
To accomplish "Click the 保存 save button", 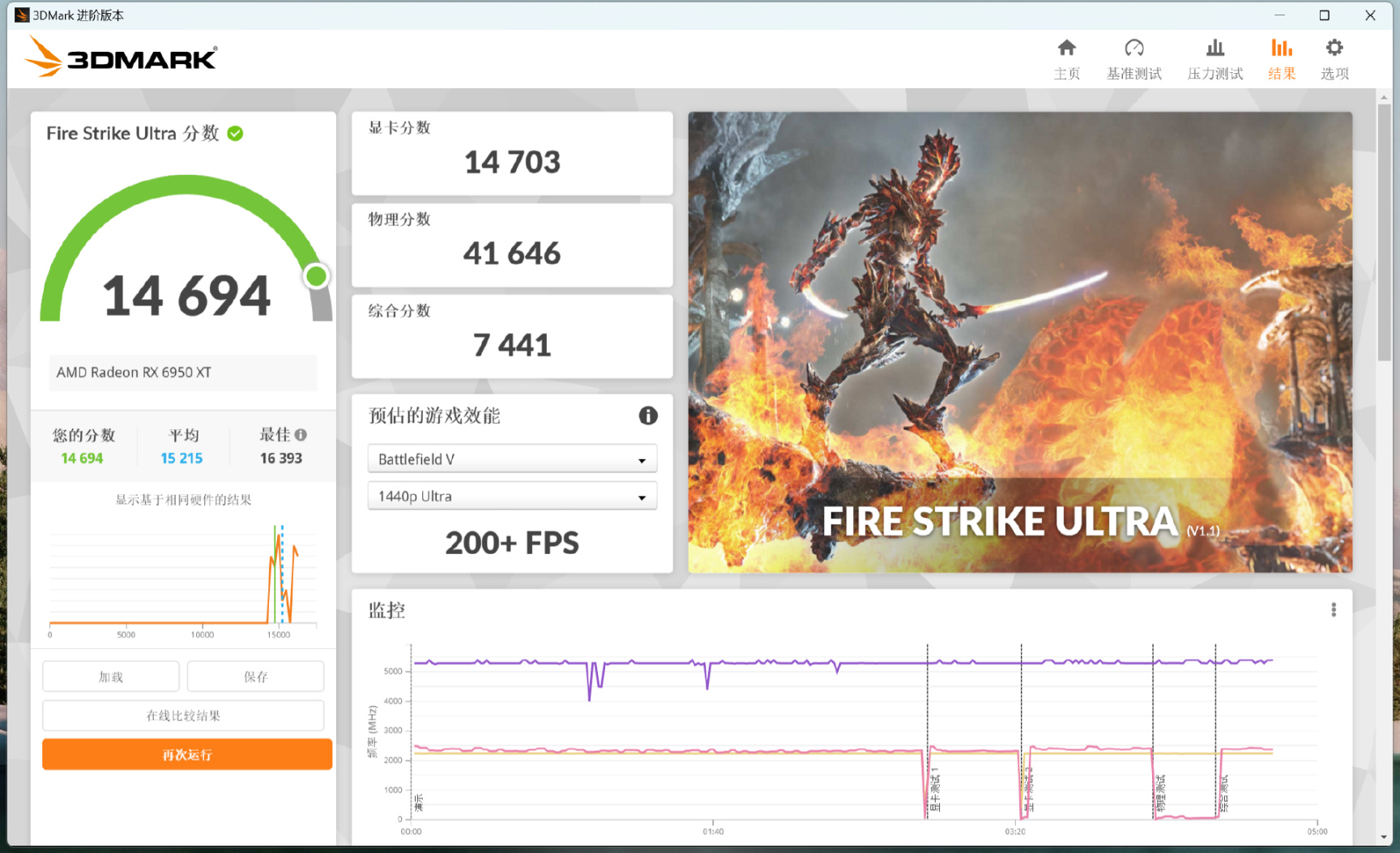I will [x=255, y=676].
